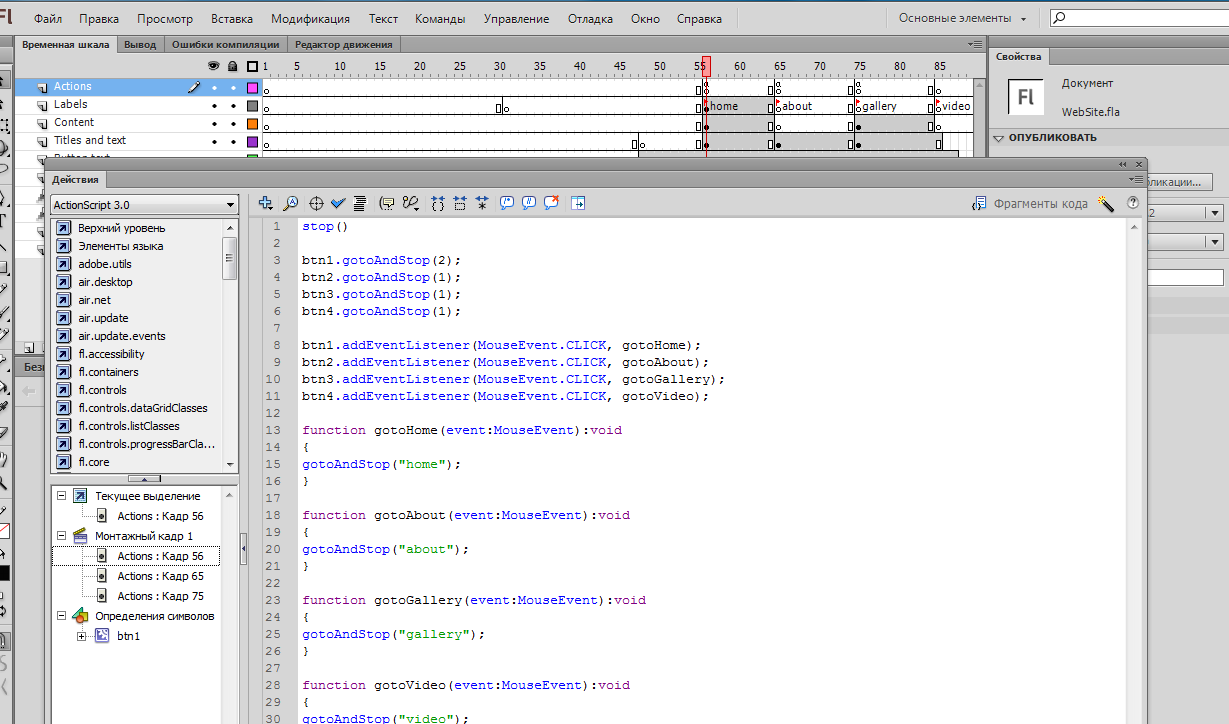Viewport: 1229px width, 724px height.
Task: Check syntax using the blue checkmark
Action: pyautogui.click(x=338, y=203)
